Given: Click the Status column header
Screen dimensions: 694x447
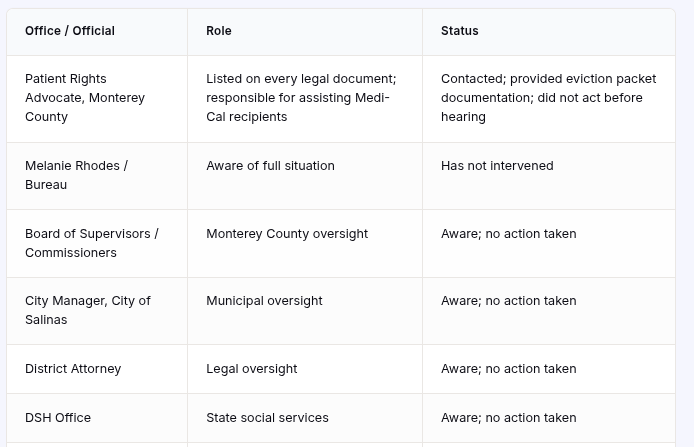Looking at the screenshot, I should point(549,31).
